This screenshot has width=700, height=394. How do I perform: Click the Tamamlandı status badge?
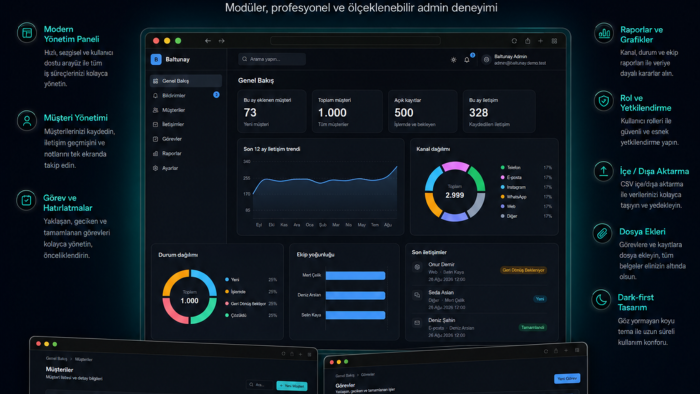click(533, 328)
